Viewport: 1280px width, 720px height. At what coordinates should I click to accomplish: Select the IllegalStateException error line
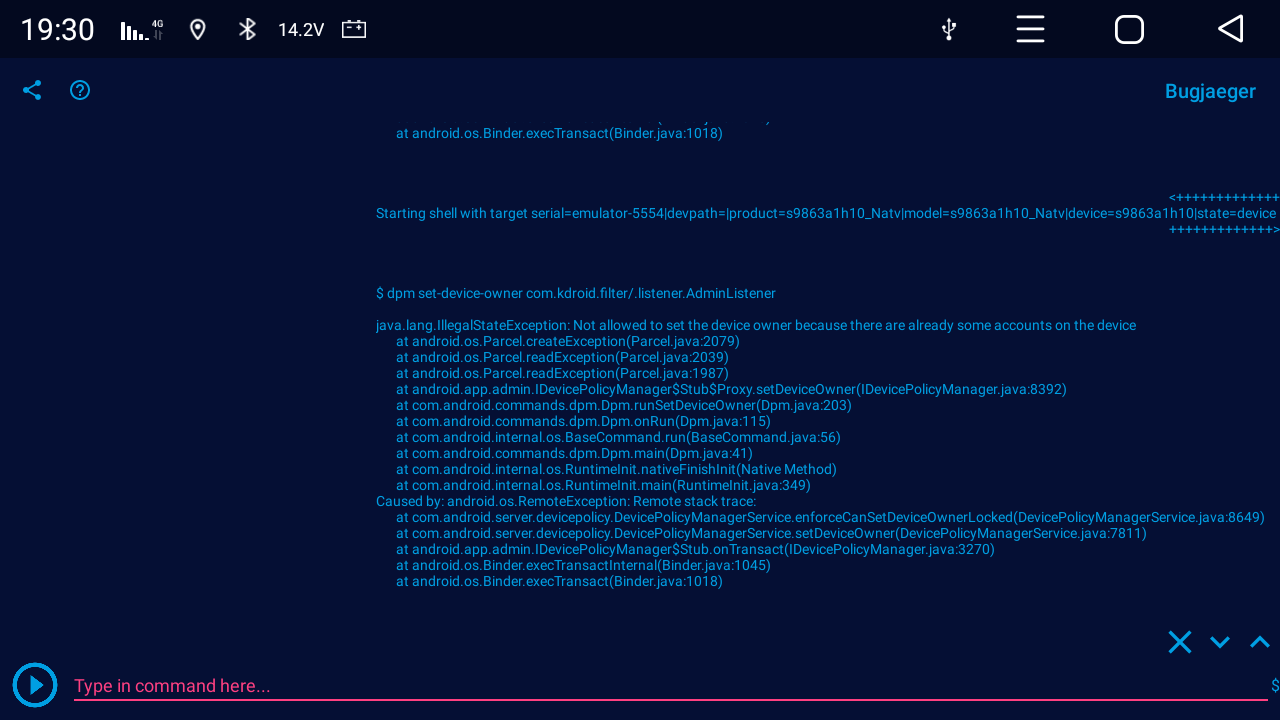pos(755,325)
